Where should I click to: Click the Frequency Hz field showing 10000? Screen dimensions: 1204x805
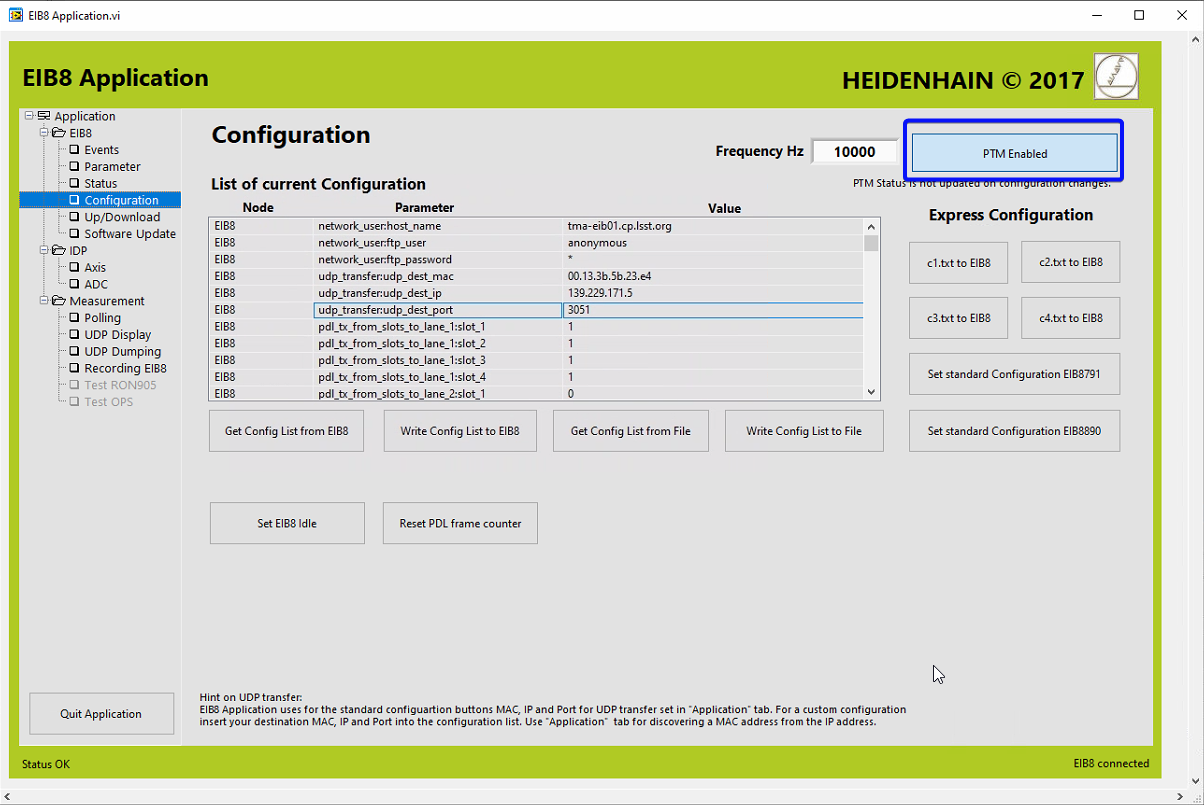(855, 152)
